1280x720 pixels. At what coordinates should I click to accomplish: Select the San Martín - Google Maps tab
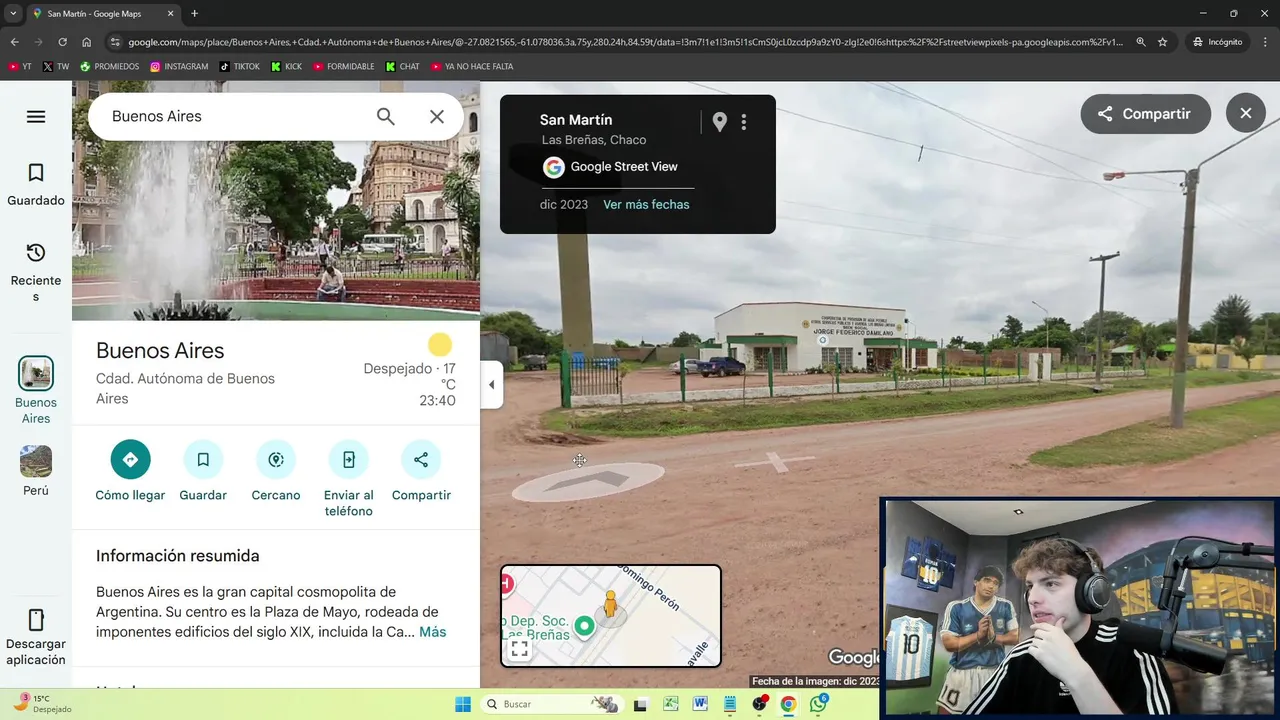coord(103,14)
